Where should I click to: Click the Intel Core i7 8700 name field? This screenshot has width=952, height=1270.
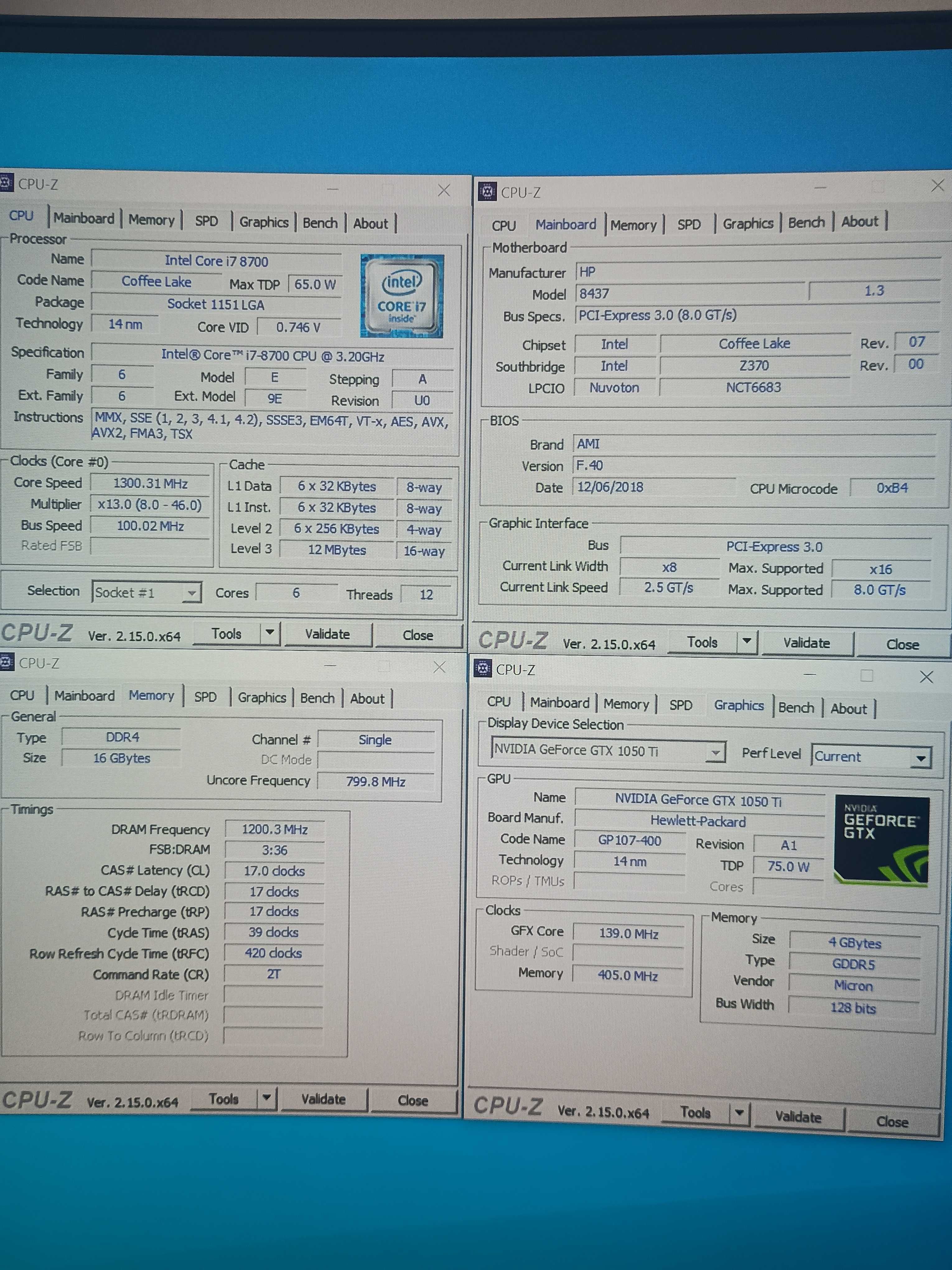click(x=216, y=261)
